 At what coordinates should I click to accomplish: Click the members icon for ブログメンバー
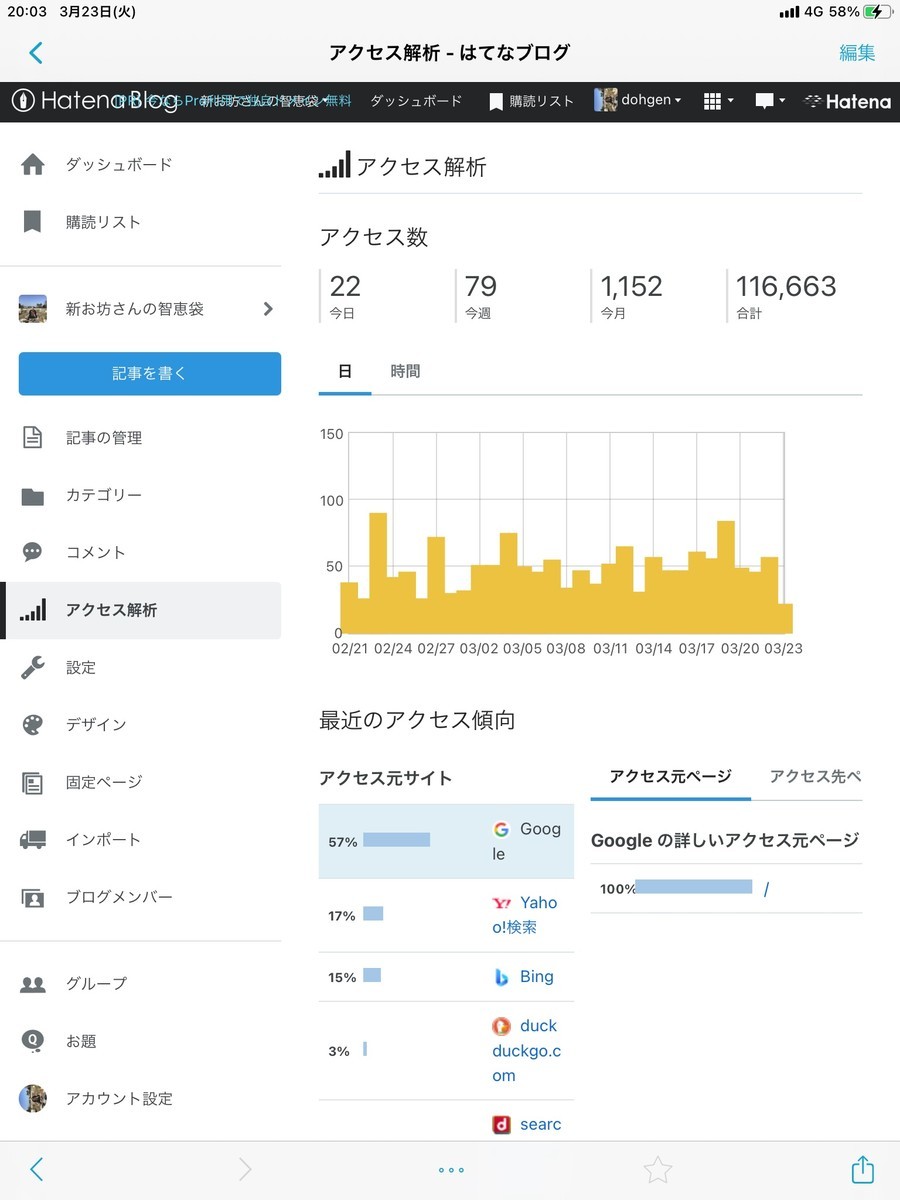(33, 897)
